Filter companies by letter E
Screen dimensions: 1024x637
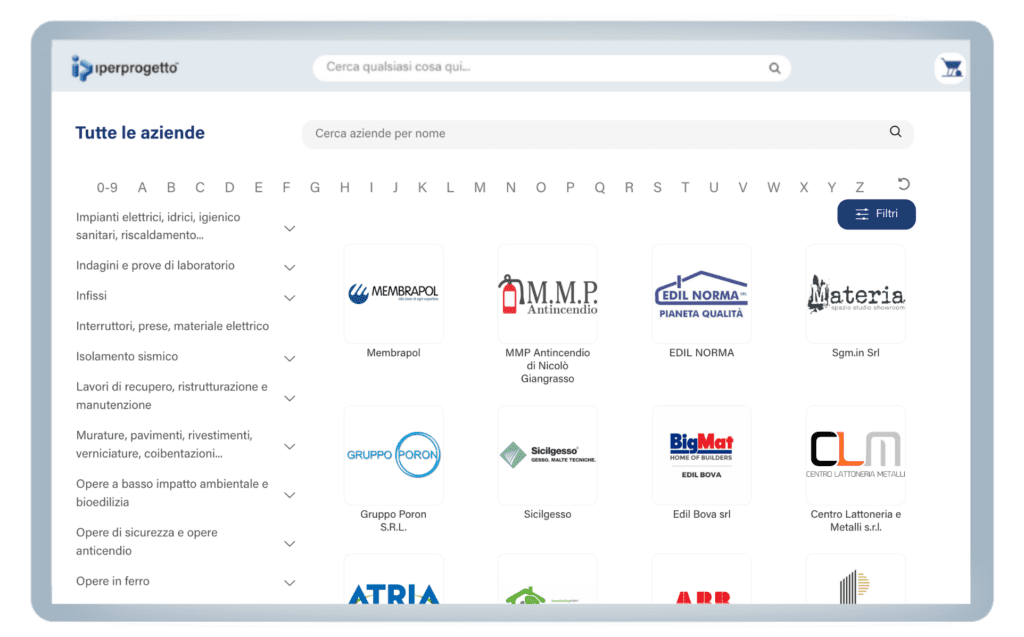tap(259, 188)
